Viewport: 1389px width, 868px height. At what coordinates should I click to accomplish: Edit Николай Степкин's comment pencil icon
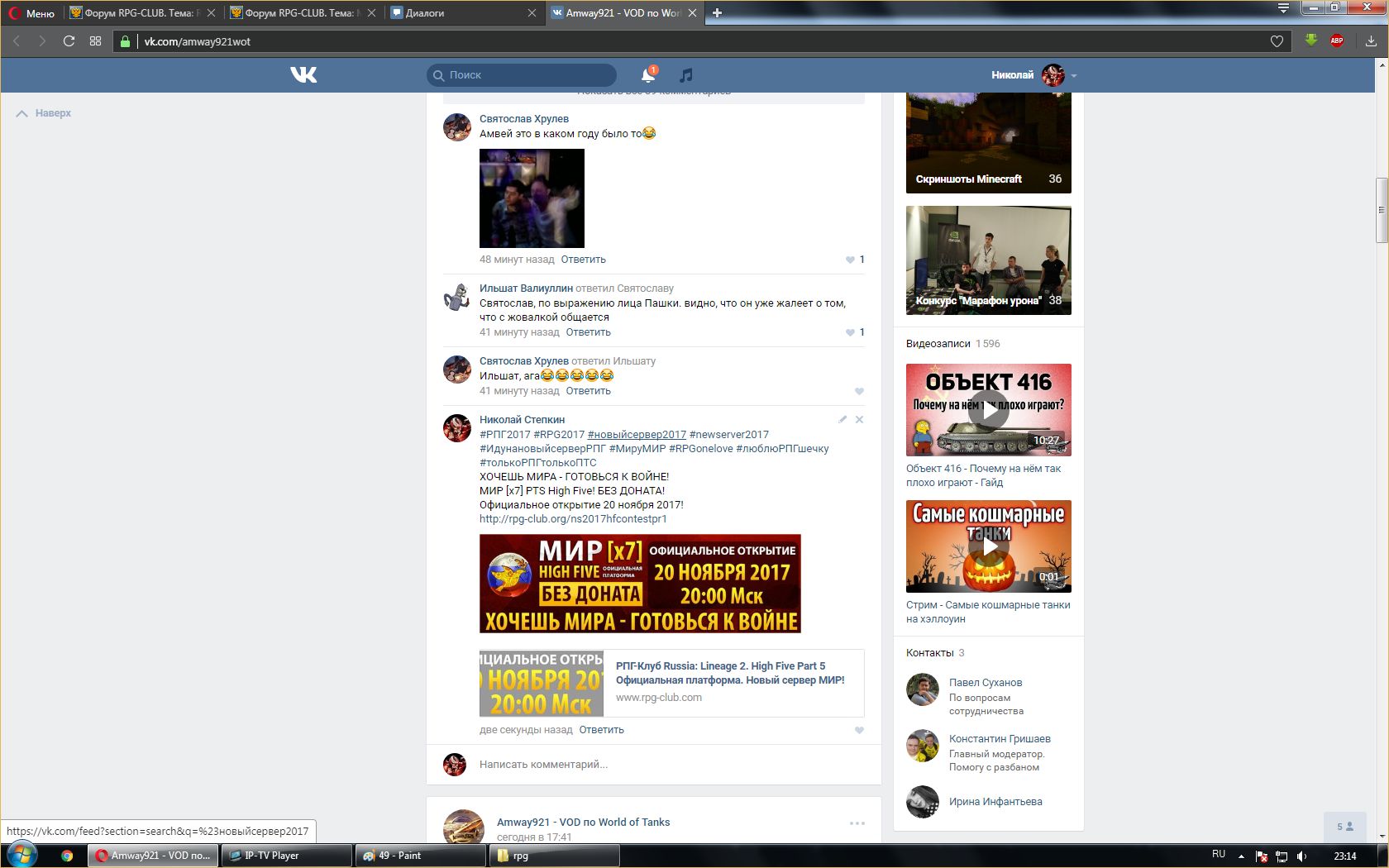[x=842, y=419]
